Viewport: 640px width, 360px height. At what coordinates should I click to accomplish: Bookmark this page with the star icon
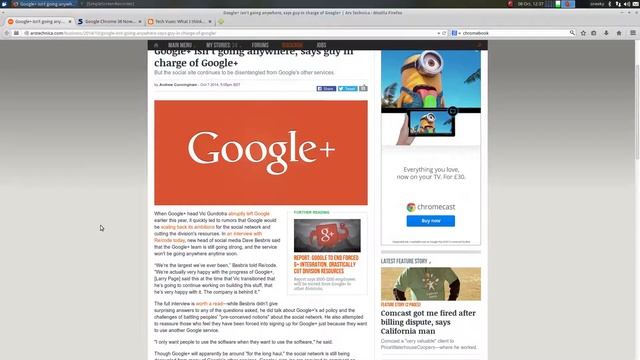coord(583,33)
